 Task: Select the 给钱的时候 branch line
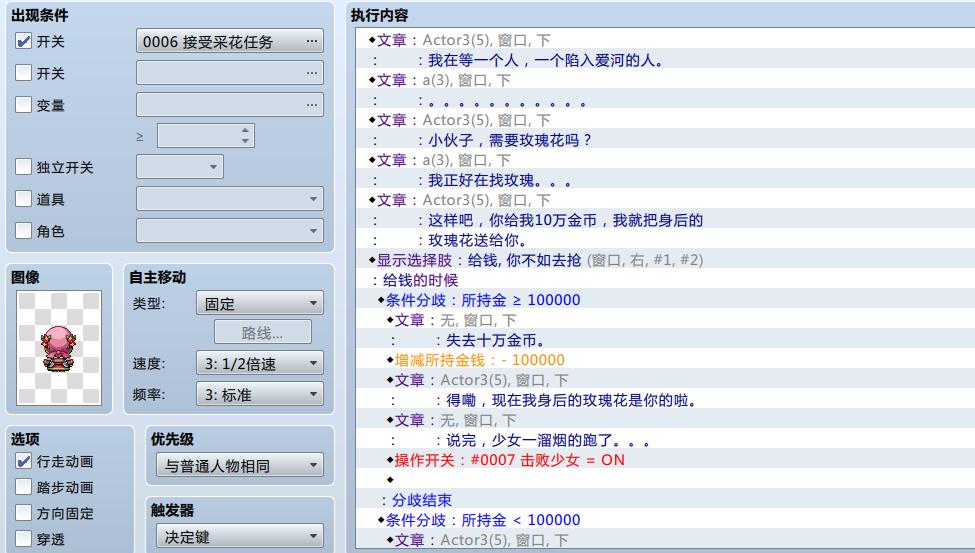coord(665,280)
